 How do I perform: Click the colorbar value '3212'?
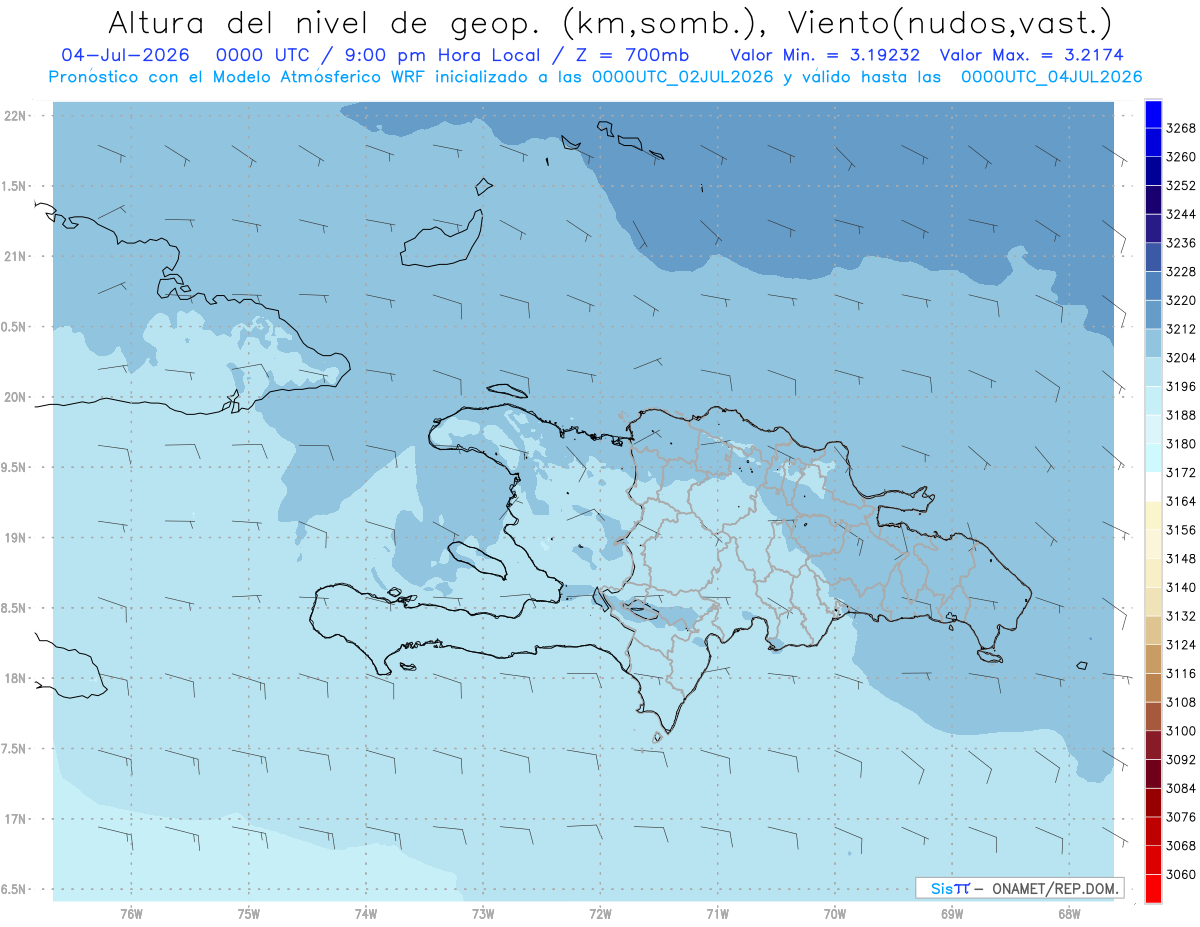pyautogui.click(x=1181, y=329)
